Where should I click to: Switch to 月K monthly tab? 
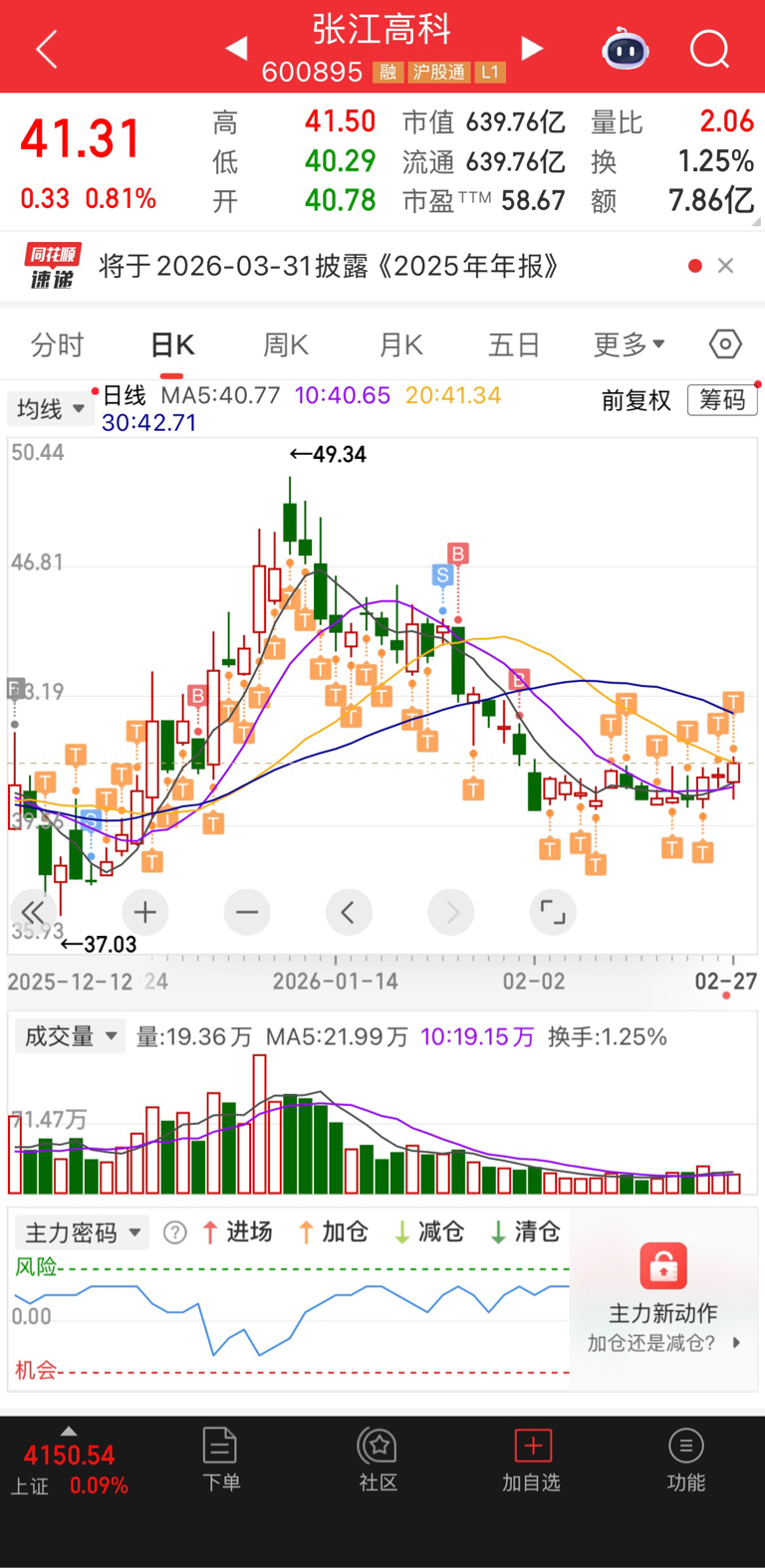pos(401,345)
